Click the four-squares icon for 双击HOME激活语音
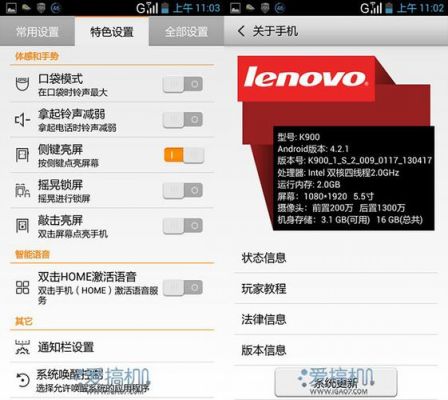 pyautogui.click(x=22, y=287)
